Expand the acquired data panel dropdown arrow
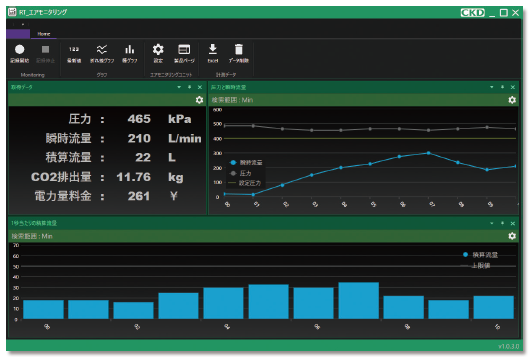Viewport: 531px width, 360px height. click(x=179, y=87)
